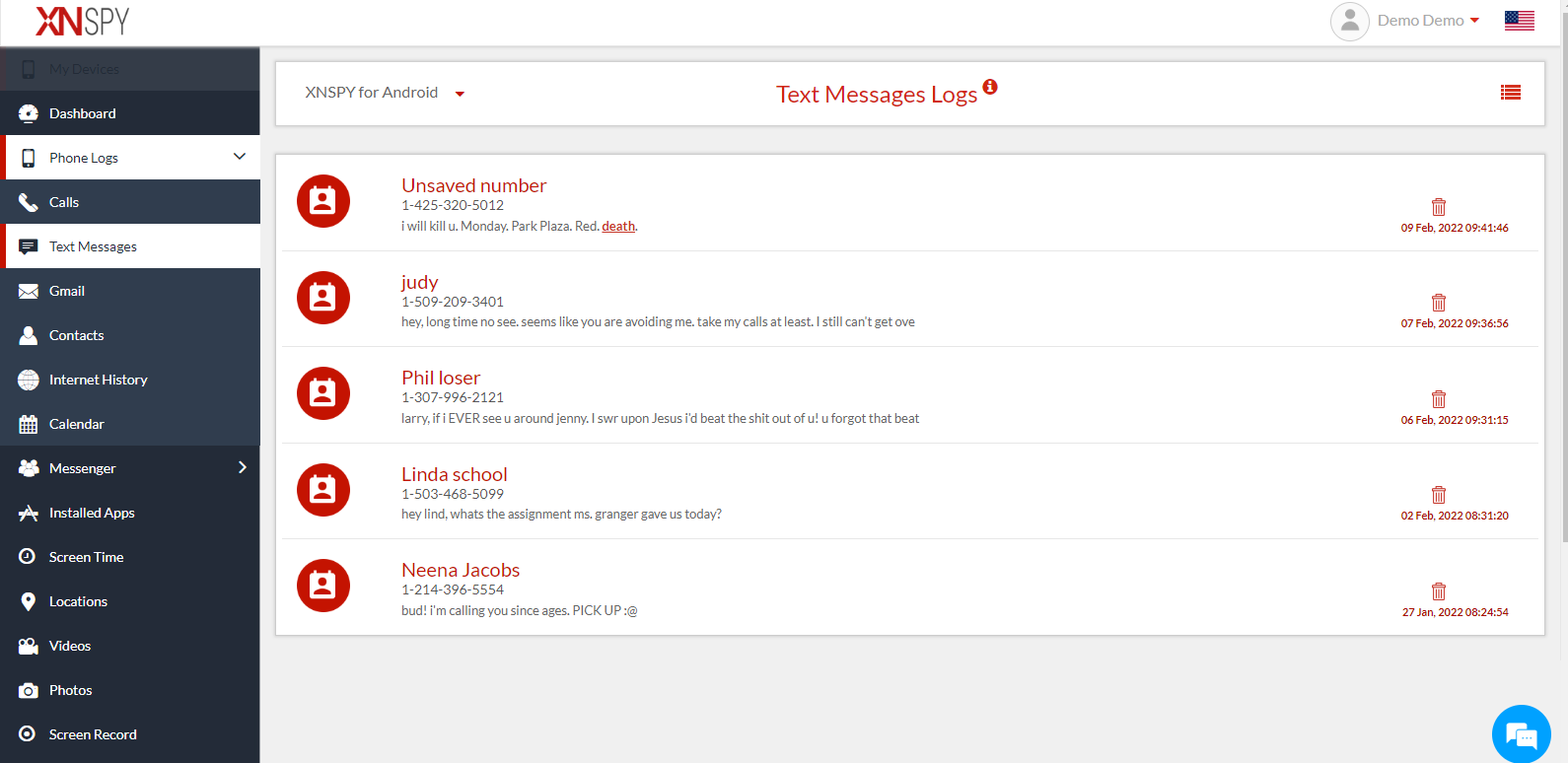1568x763 pixels.
Task: Click the timestamp 09 Feb, 2022 09:41:46
Action: [1455, 228]
